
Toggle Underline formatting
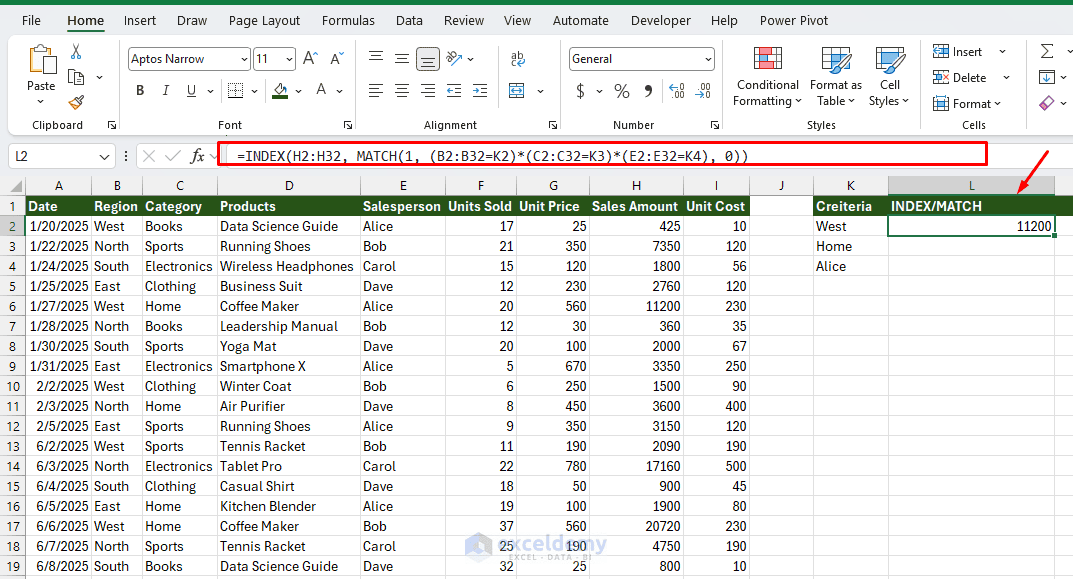coord(192,90)
